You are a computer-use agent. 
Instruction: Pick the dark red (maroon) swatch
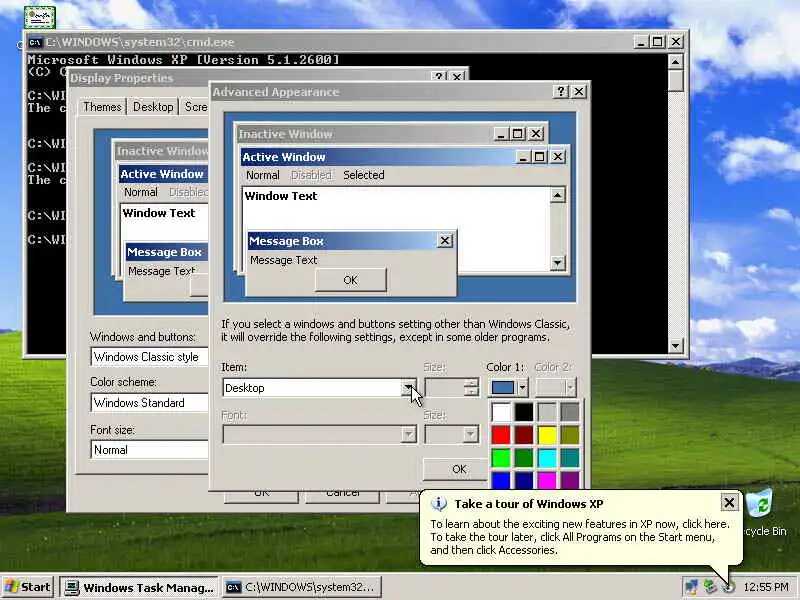pos(524,435)
